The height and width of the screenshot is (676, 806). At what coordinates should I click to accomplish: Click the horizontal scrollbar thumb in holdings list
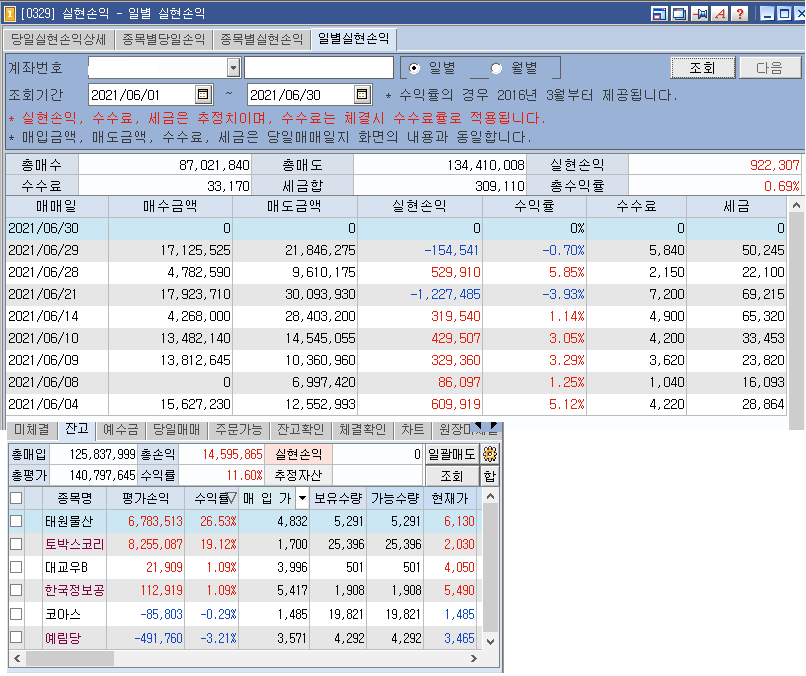[70, 658]
